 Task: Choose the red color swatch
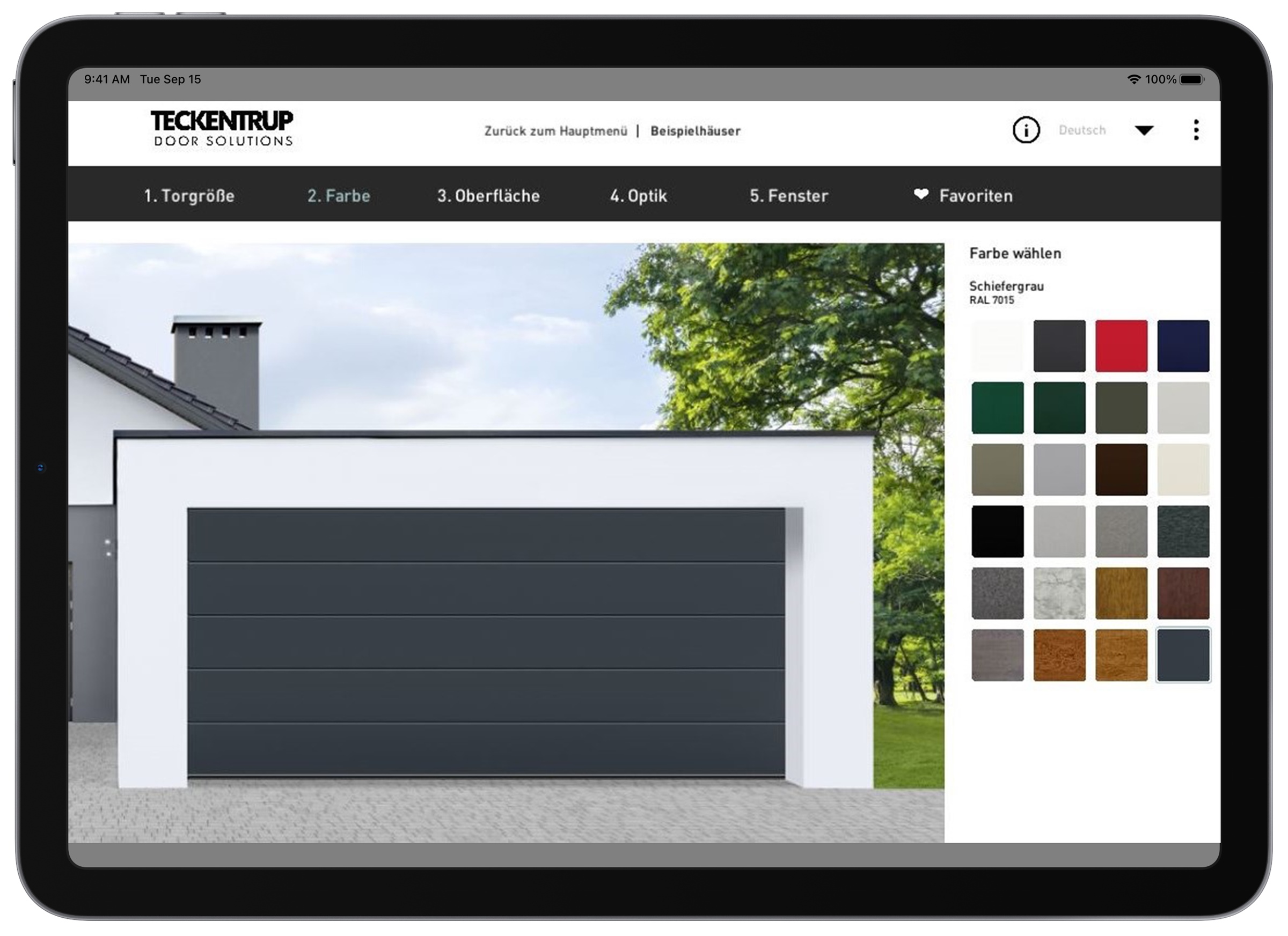(1121, 345)
